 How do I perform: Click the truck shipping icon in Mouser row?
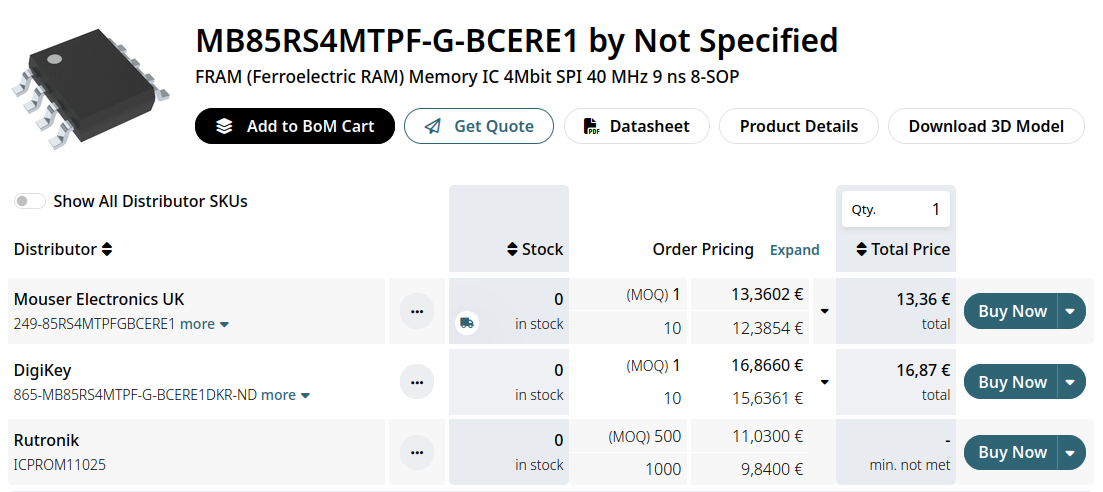467,323
